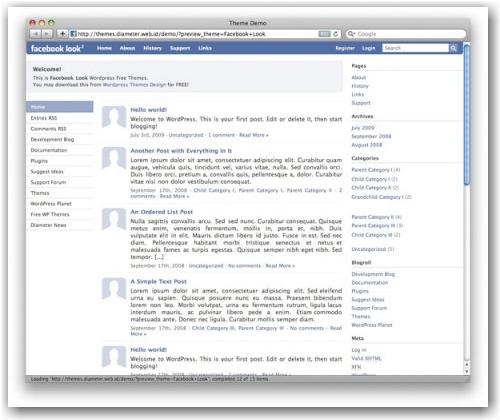Click Log in under Meta
The width and height of the screenshot is (500, 420).
pos(359,350)
